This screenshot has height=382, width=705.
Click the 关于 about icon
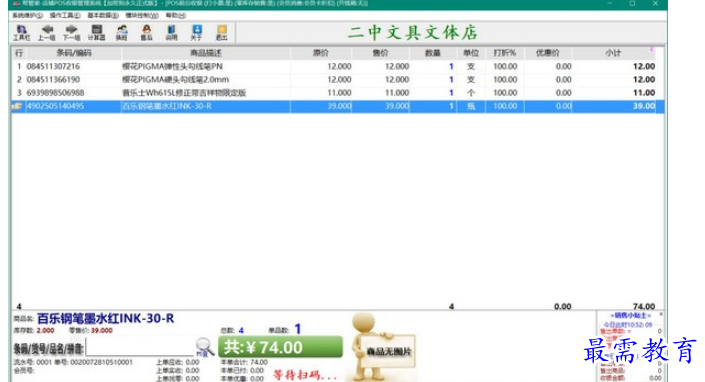pyautogui.click(x=196, y=32)
